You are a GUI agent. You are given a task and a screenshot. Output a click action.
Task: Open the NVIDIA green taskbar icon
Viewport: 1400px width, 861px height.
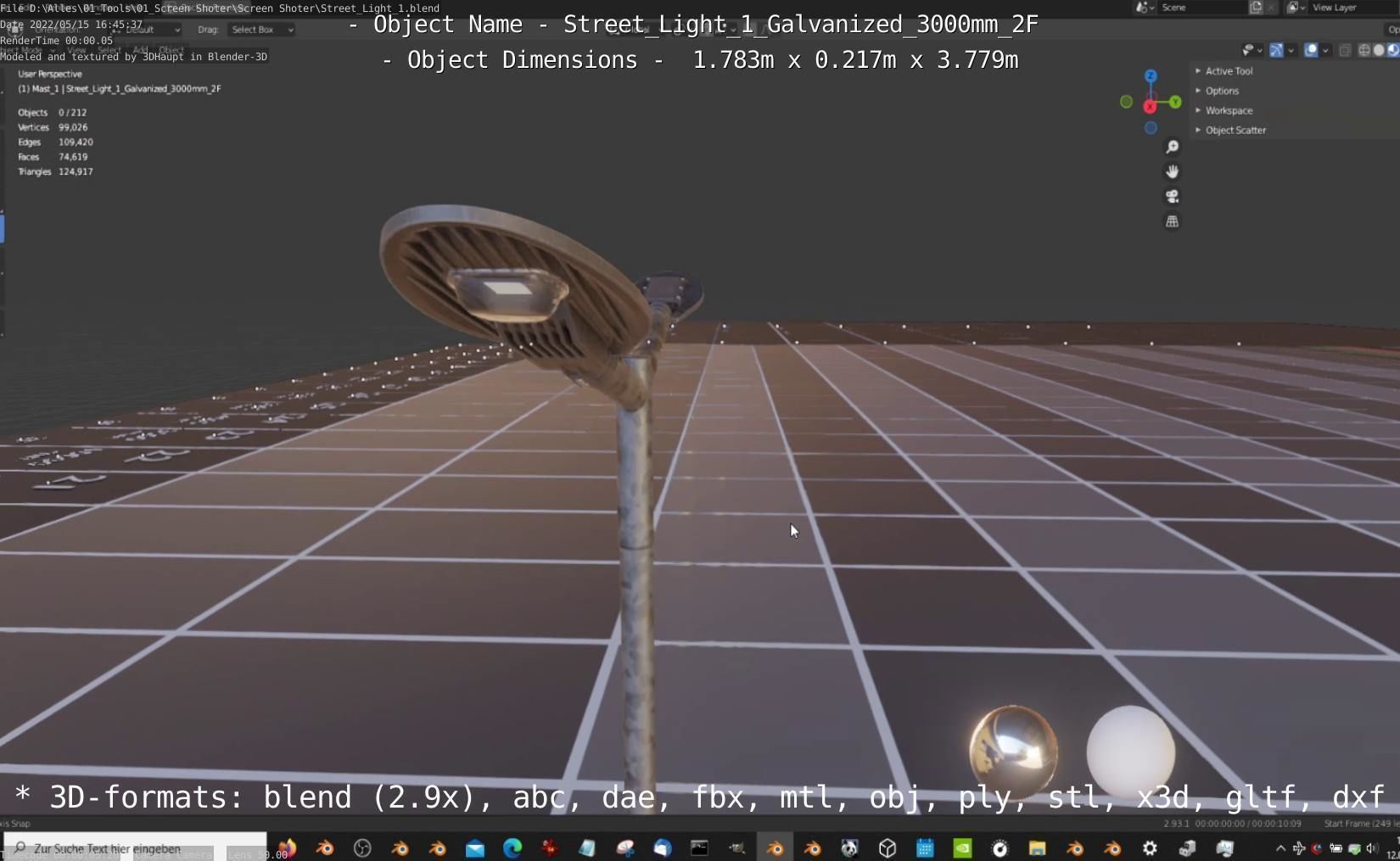(x=962, y=847)
